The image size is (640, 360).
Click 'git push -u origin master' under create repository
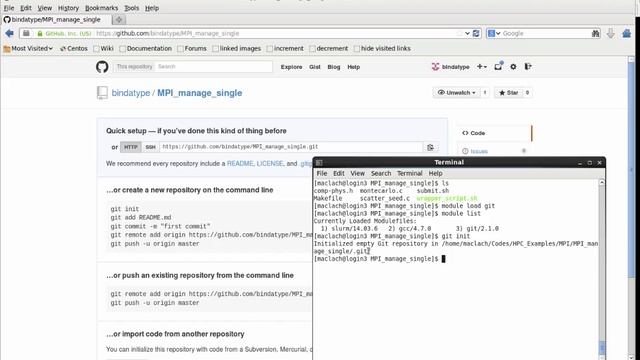click(x=155, y=244)
